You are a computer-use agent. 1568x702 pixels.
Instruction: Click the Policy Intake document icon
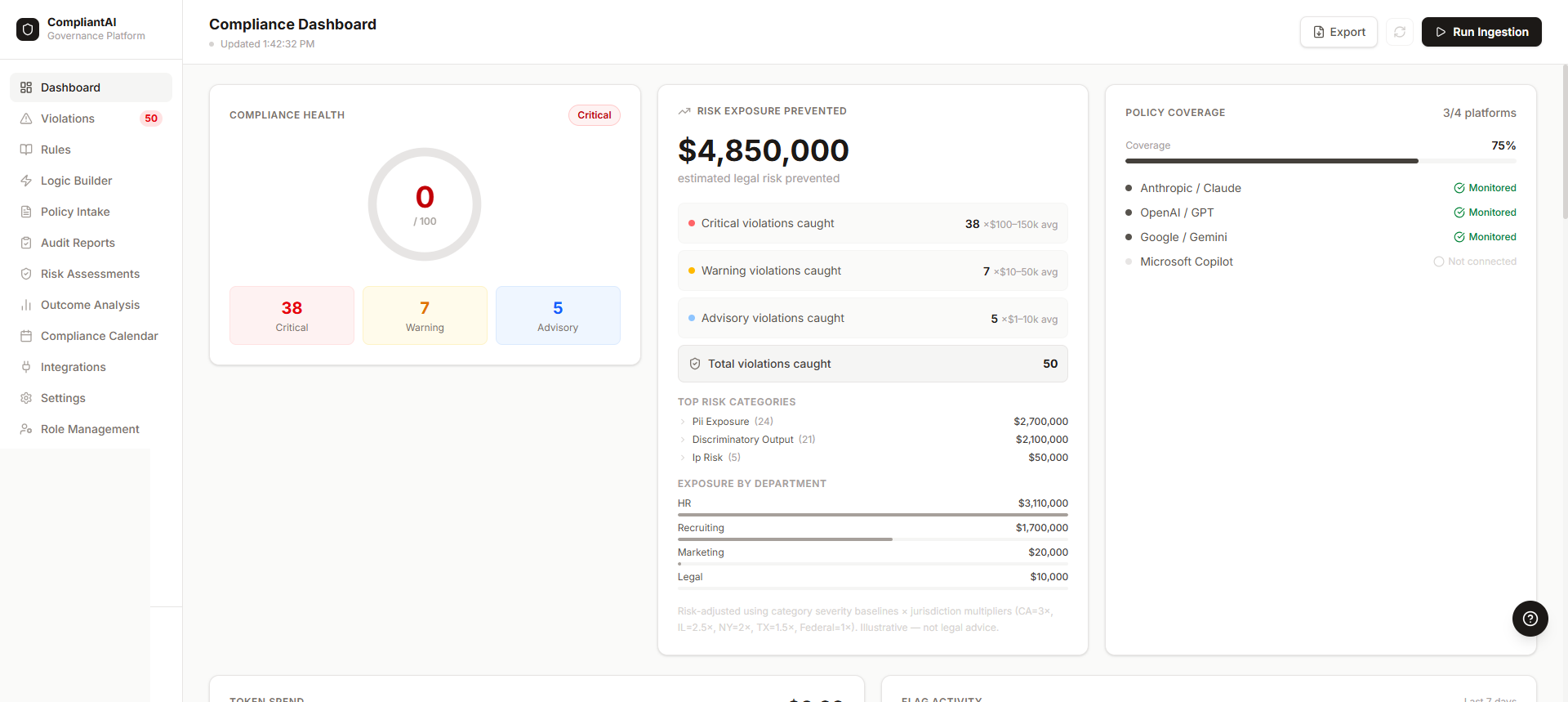pyautogui.click(x=26, y=212)
